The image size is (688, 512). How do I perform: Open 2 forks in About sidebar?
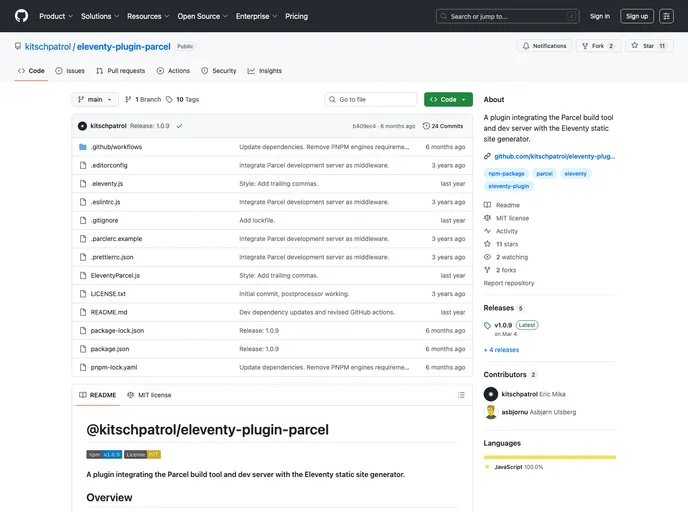click(500, 270)
